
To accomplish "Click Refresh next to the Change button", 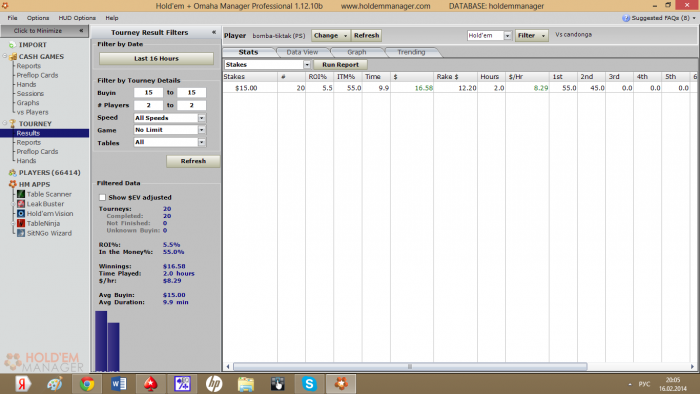I will pyautogui.click(x=366, y=35).
